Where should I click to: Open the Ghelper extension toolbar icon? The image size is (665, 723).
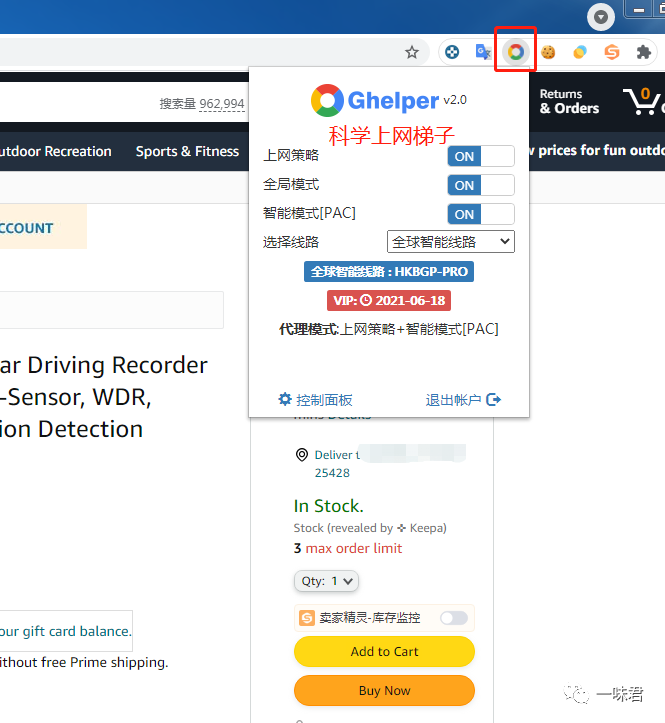click(516, 52)
